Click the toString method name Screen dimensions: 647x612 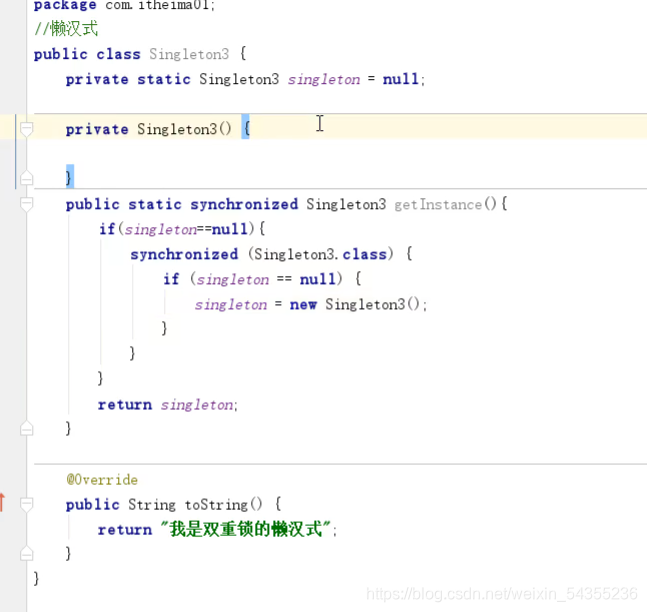tap(216, 505)
